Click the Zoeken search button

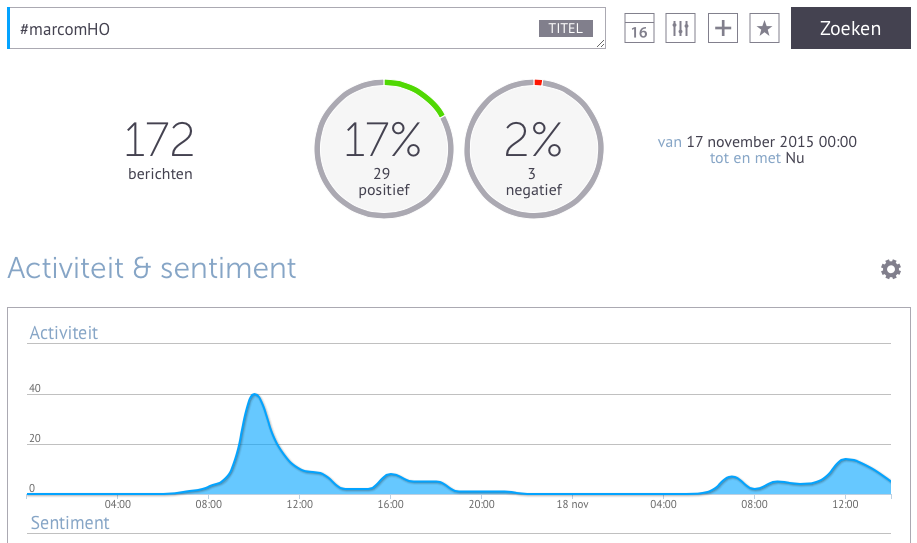pyautogui.click(x=850, y=28)
